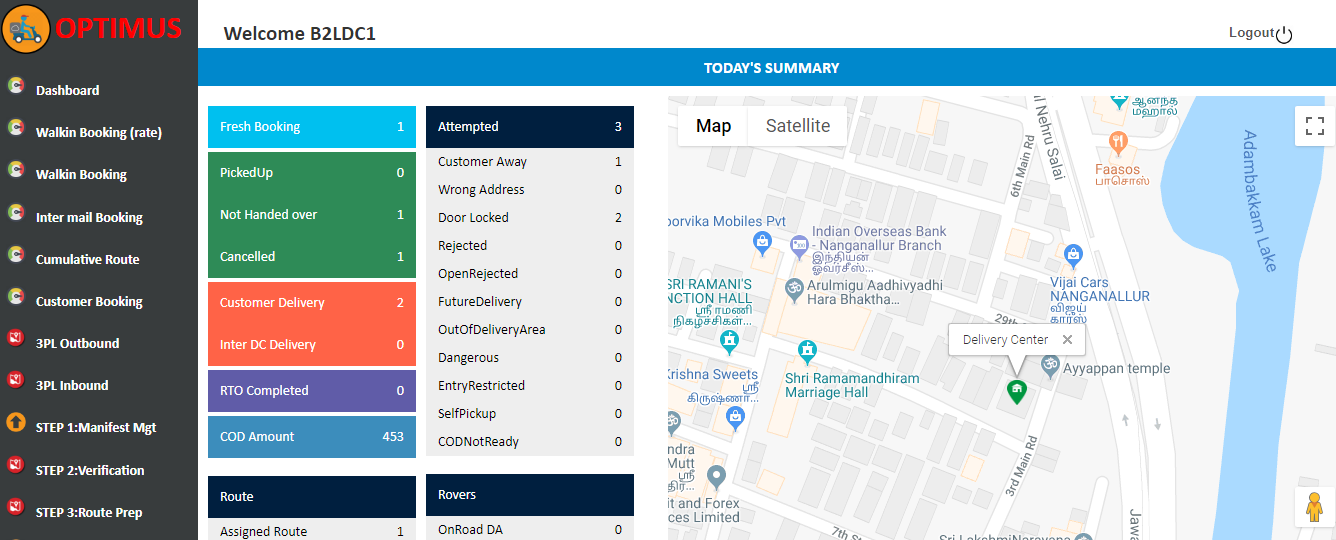Click the Faasos restaurant marker on map
The height and width of the screenshot is (540, 1336).
tap(1118, 142)
